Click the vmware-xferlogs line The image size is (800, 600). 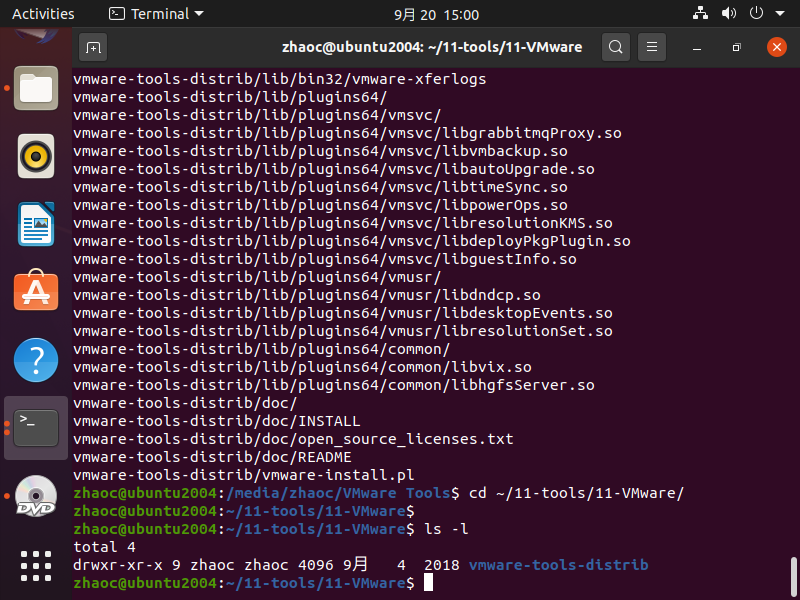[x=280, y=79]
